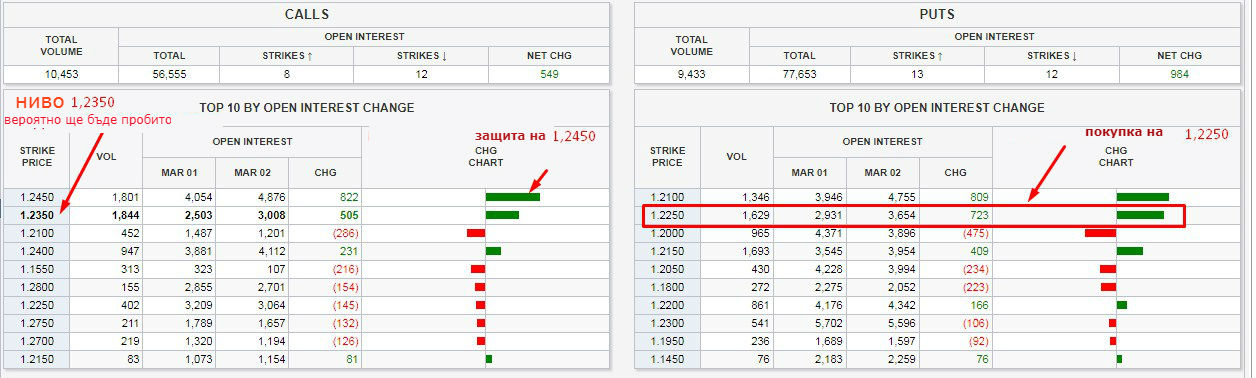Select the Calls open interest total 56,555
Screen dimensions: 1256x378
click(169, 74)
